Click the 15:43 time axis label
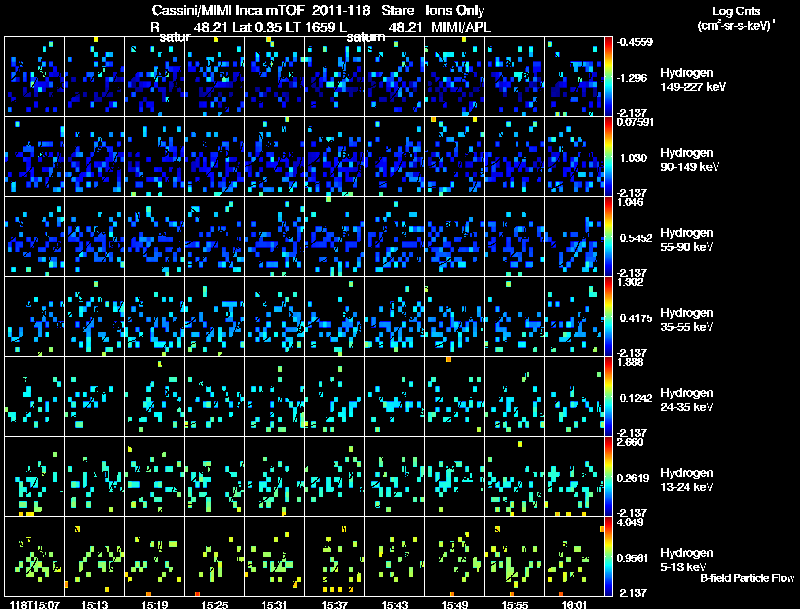The width and height of the screenshot is (800, 609). pyautogui.click(x=395, y=605)
